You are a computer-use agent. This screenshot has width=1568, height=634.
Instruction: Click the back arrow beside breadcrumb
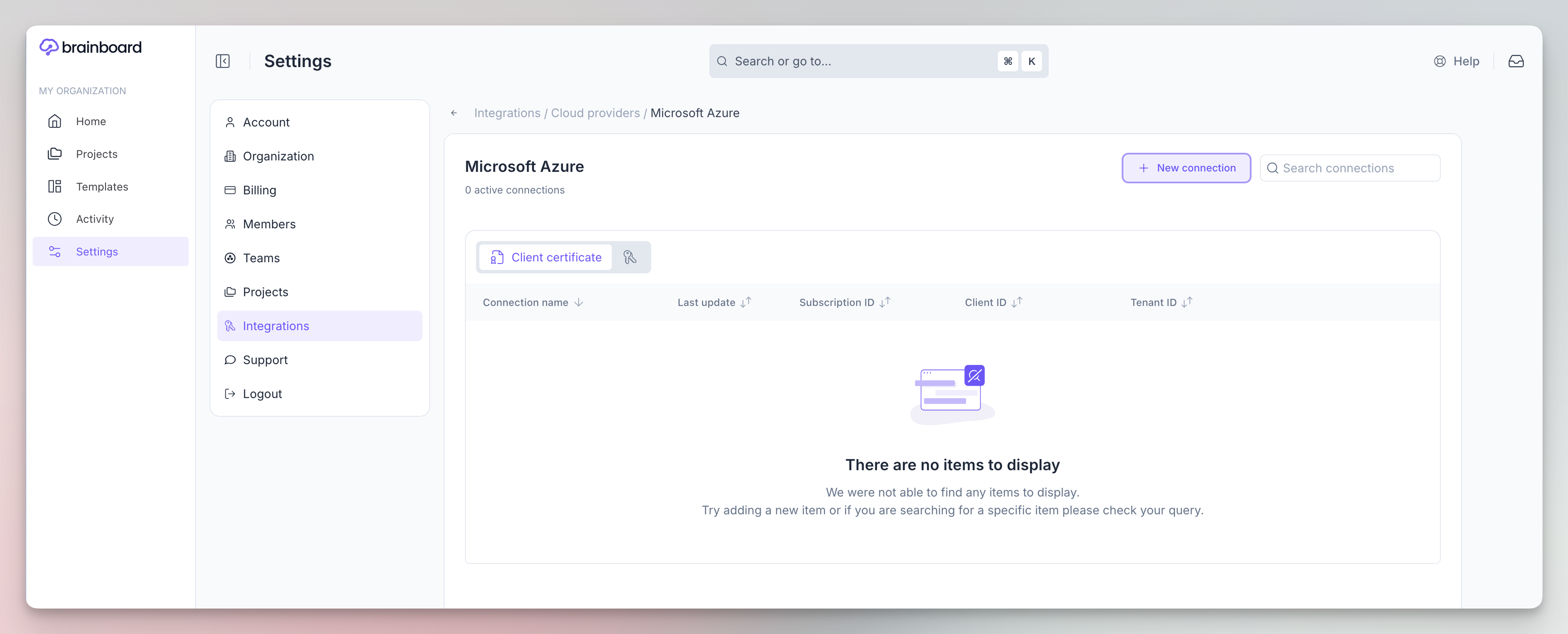tap(454, 113)
